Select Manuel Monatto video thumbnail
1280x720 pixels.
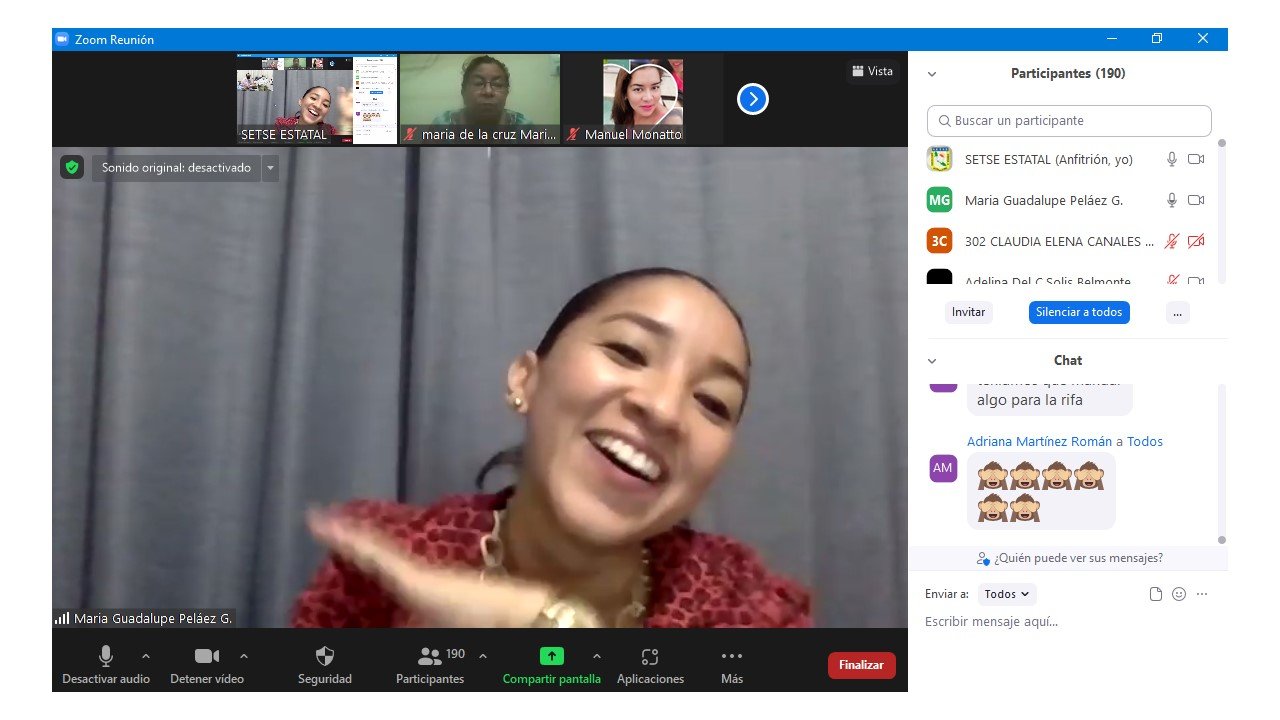643,99
